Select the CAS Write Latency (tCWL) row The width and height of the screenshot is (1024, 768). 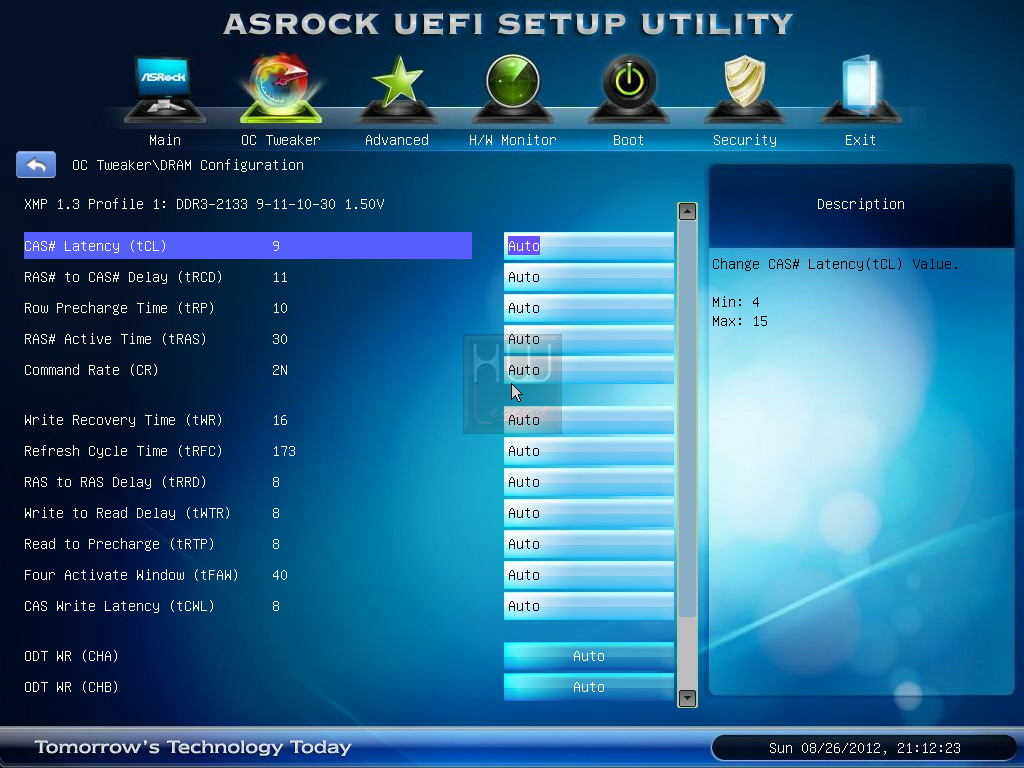(x=248, y=606)
